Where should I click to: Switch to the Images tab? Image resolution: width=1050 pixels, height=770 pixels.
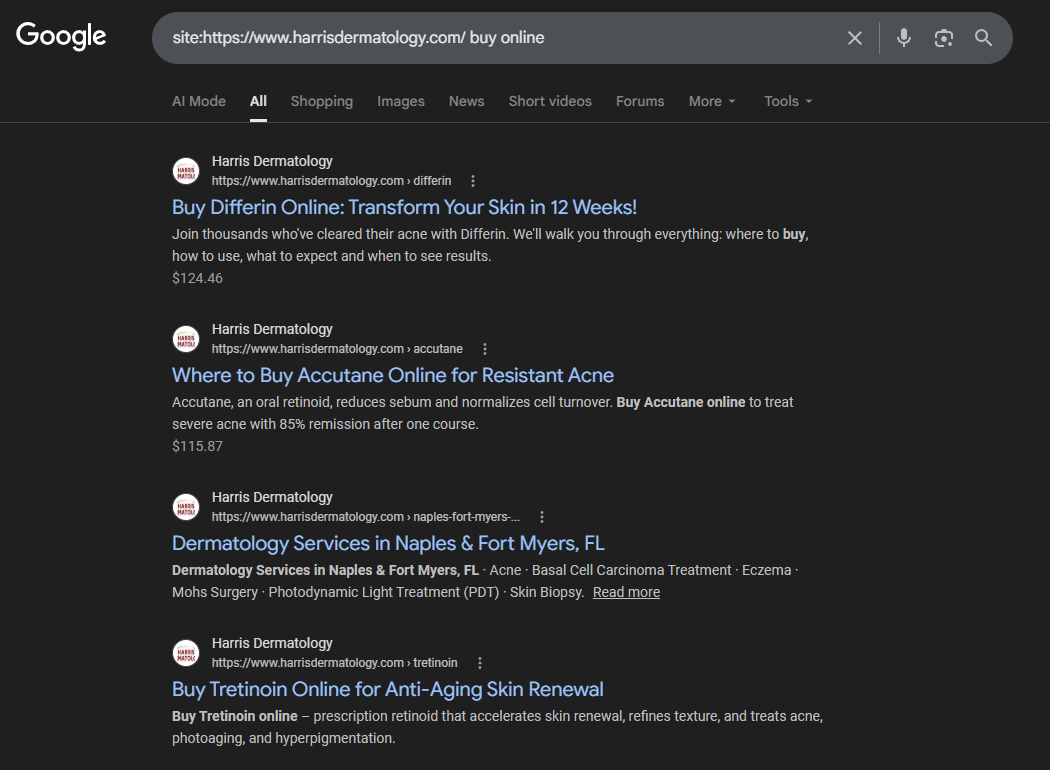point(400,101)
